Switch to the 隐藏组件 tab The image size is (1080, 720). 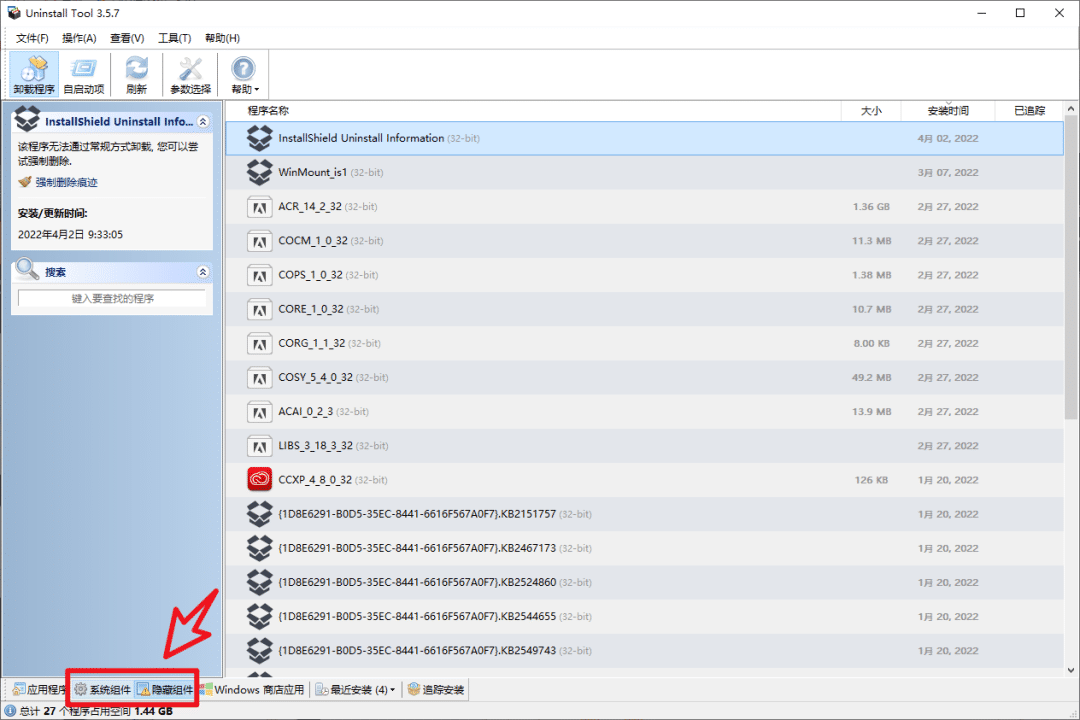tap(165, 689)
